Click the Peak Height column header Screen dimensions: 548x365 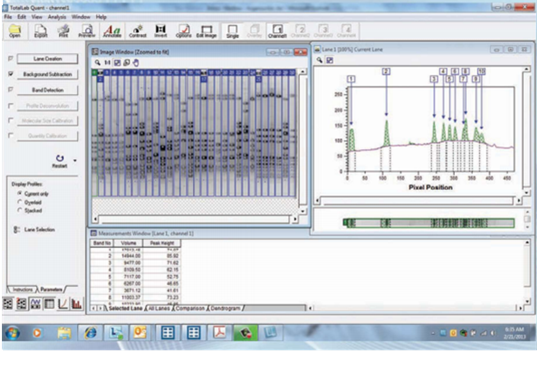[162, 243]
